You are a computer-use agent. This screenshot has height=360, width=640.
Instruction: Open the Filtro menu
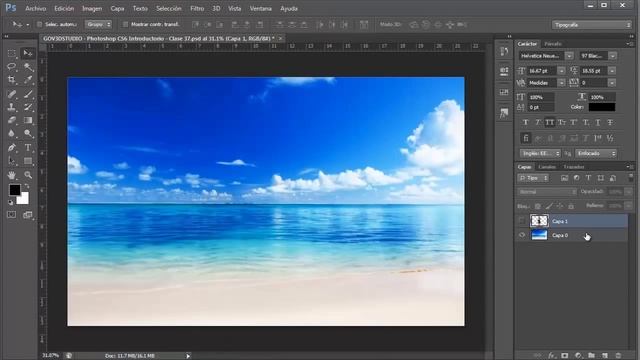(197, 8)
